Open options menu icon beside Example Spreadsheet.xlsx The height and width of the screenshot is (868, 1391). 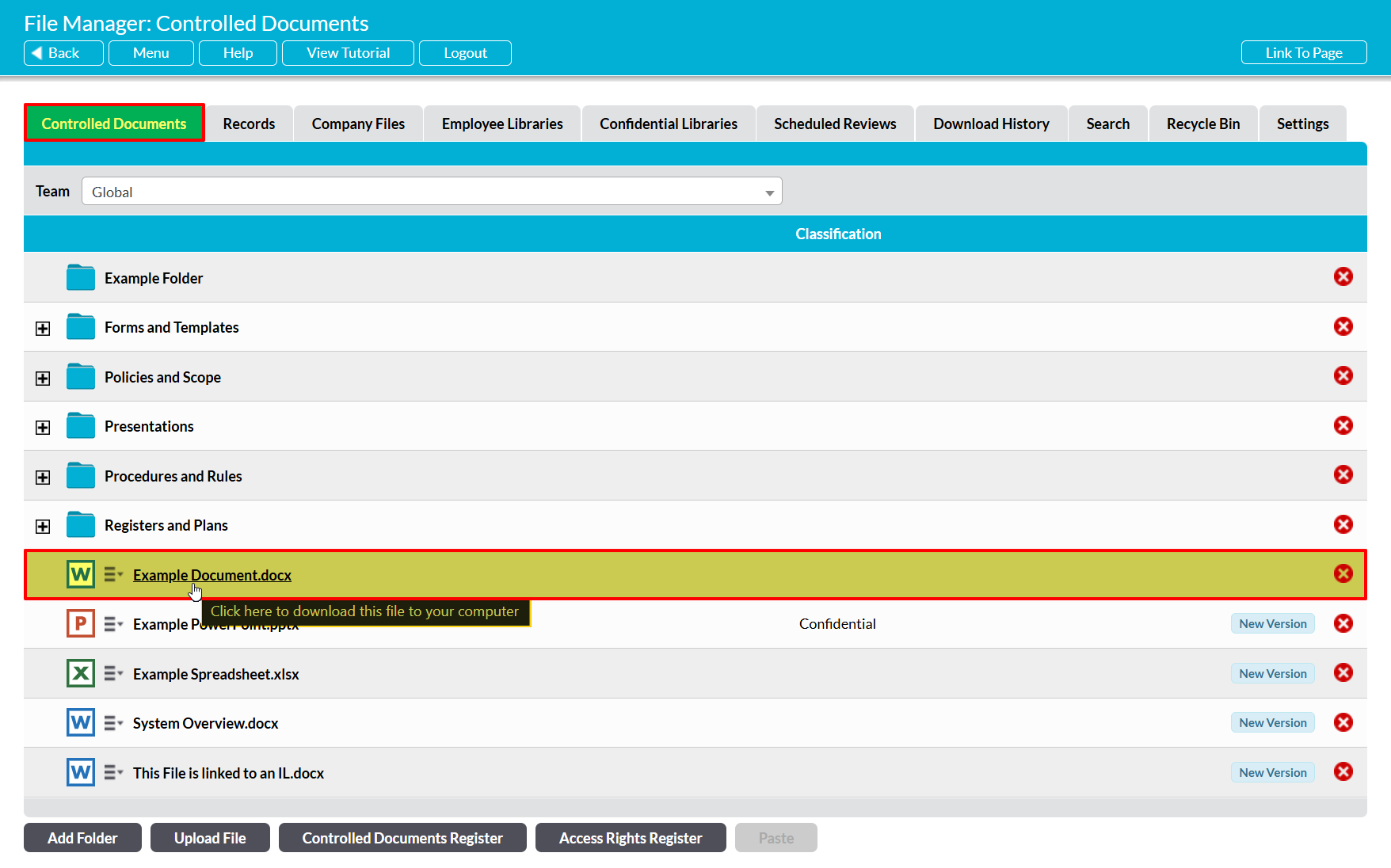pyautogui.click(x=113, y=673)
